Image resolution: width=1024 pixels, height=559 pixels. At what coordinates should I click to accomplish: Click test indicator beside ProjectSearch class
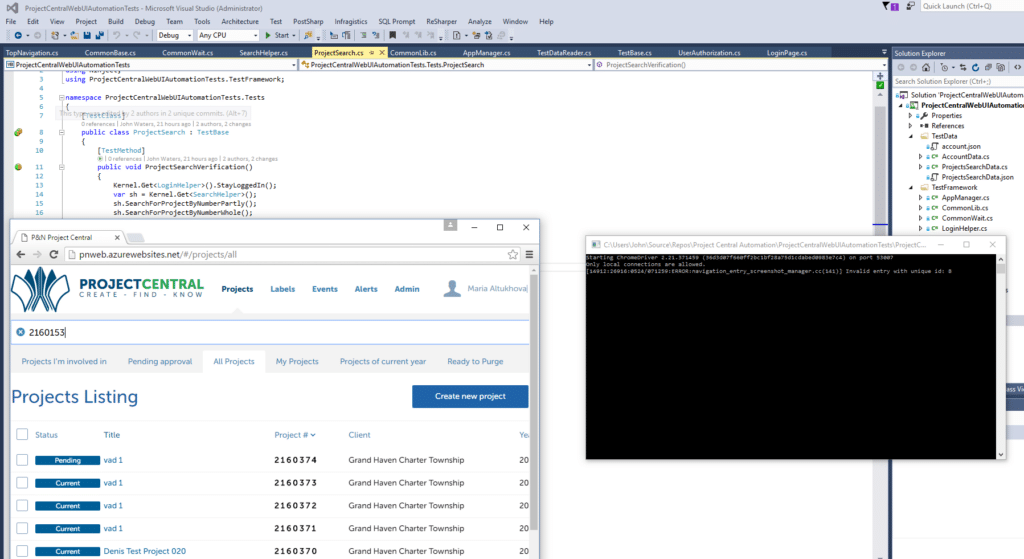tap(18, 133)
